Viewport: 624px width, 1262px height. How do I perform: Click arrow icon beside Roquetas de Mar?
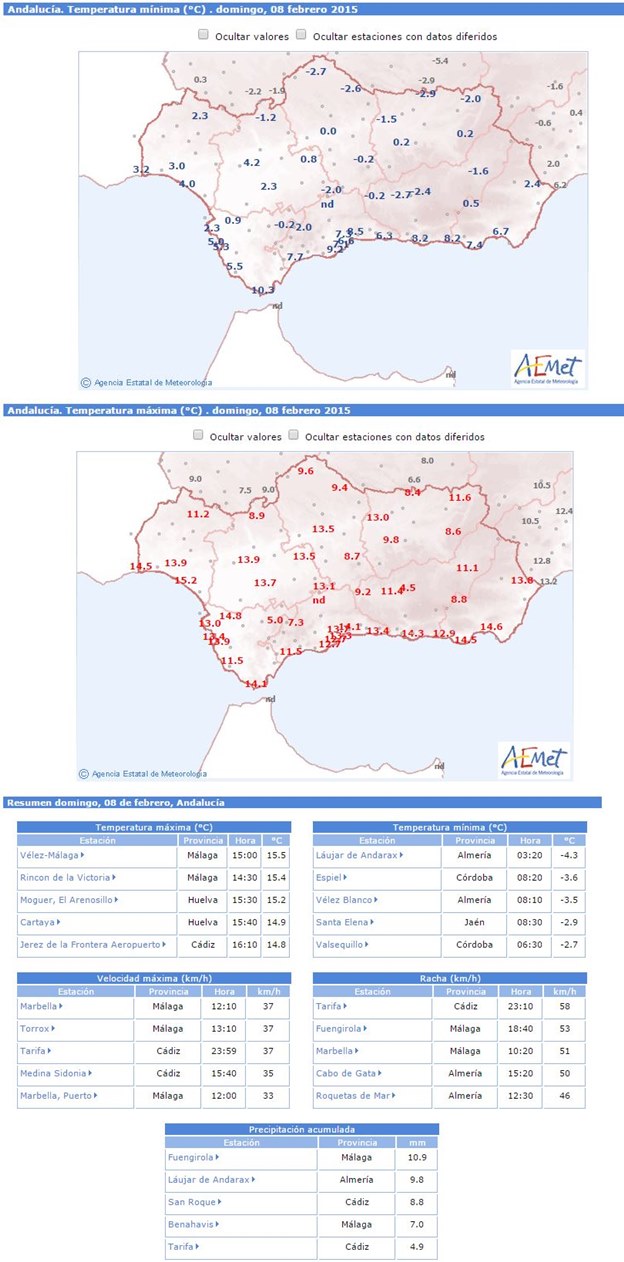[384, 1096]
